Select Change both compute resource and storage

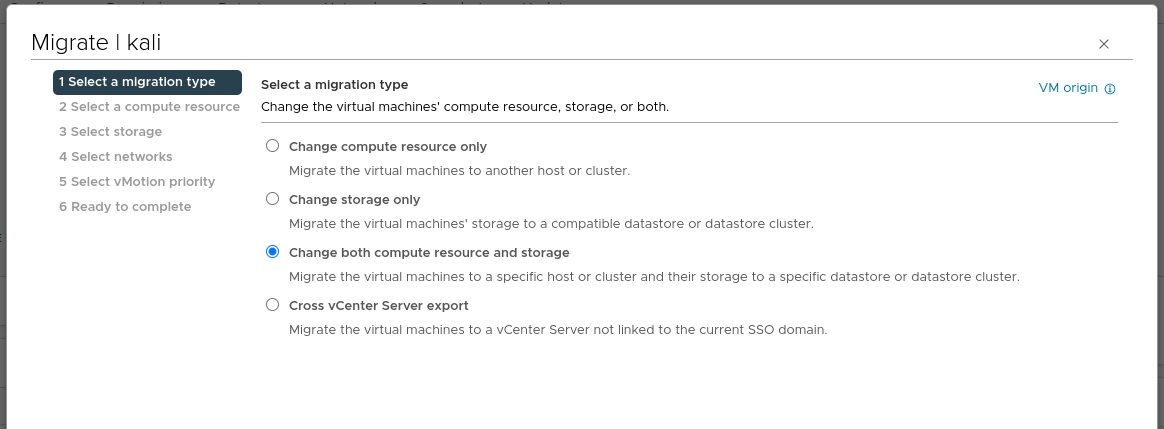point(272,252)
